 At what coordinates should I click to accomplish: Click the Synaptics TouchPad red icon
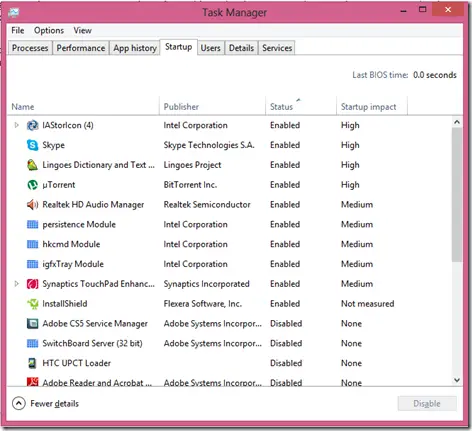tap(32, 284)
